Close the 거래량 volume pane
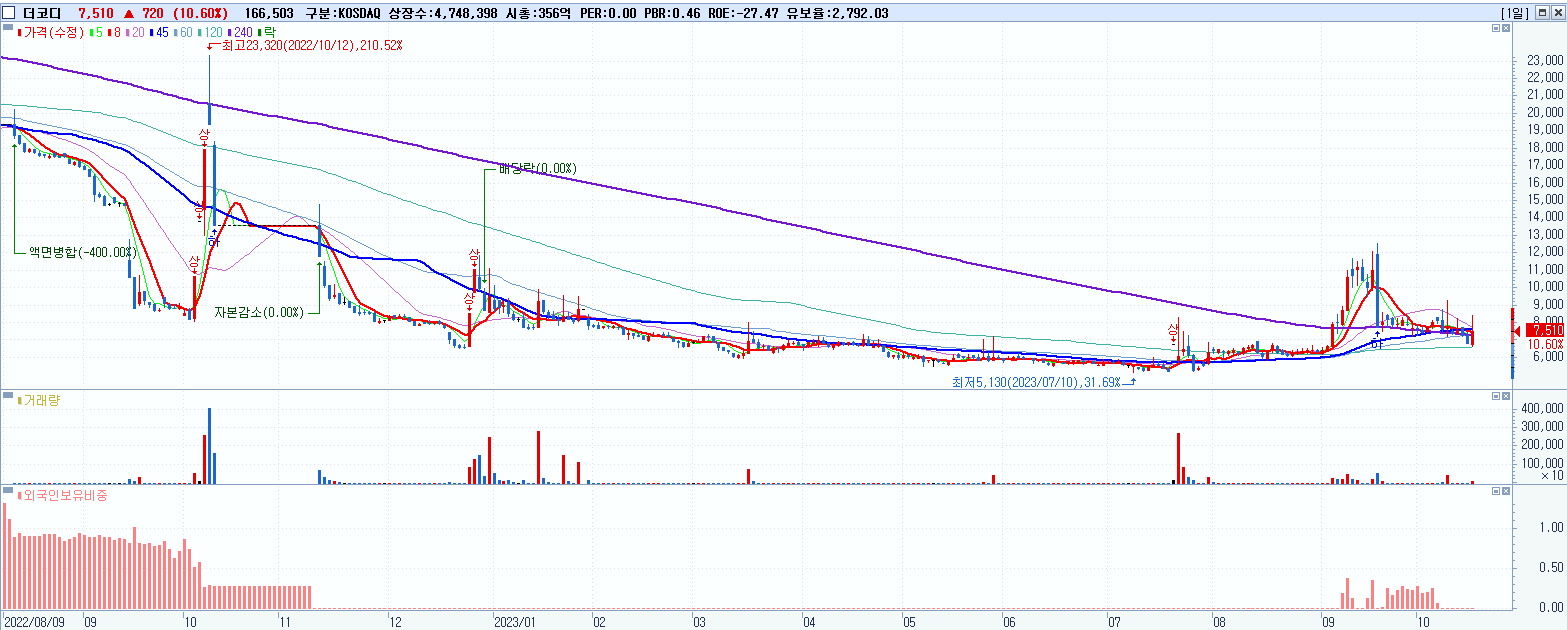This screenshot has height=630, width=1567. coord(1507,398)
